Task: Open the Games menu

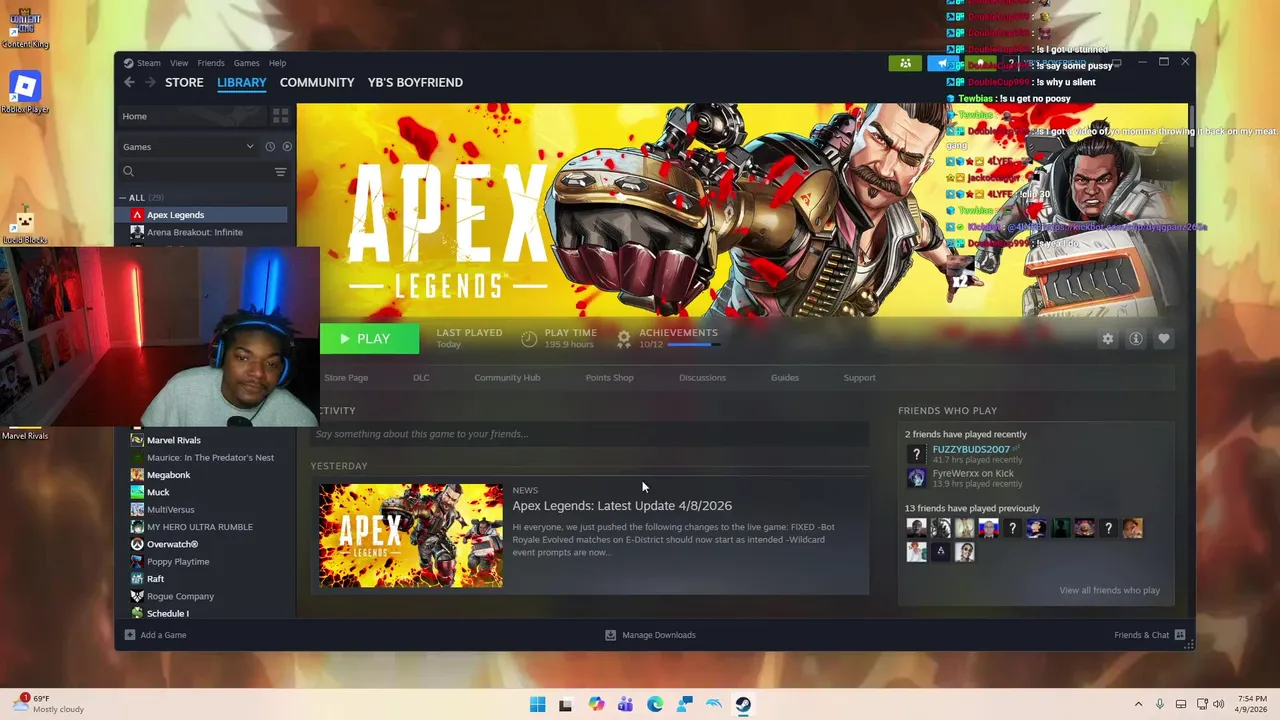Action: 246,63
